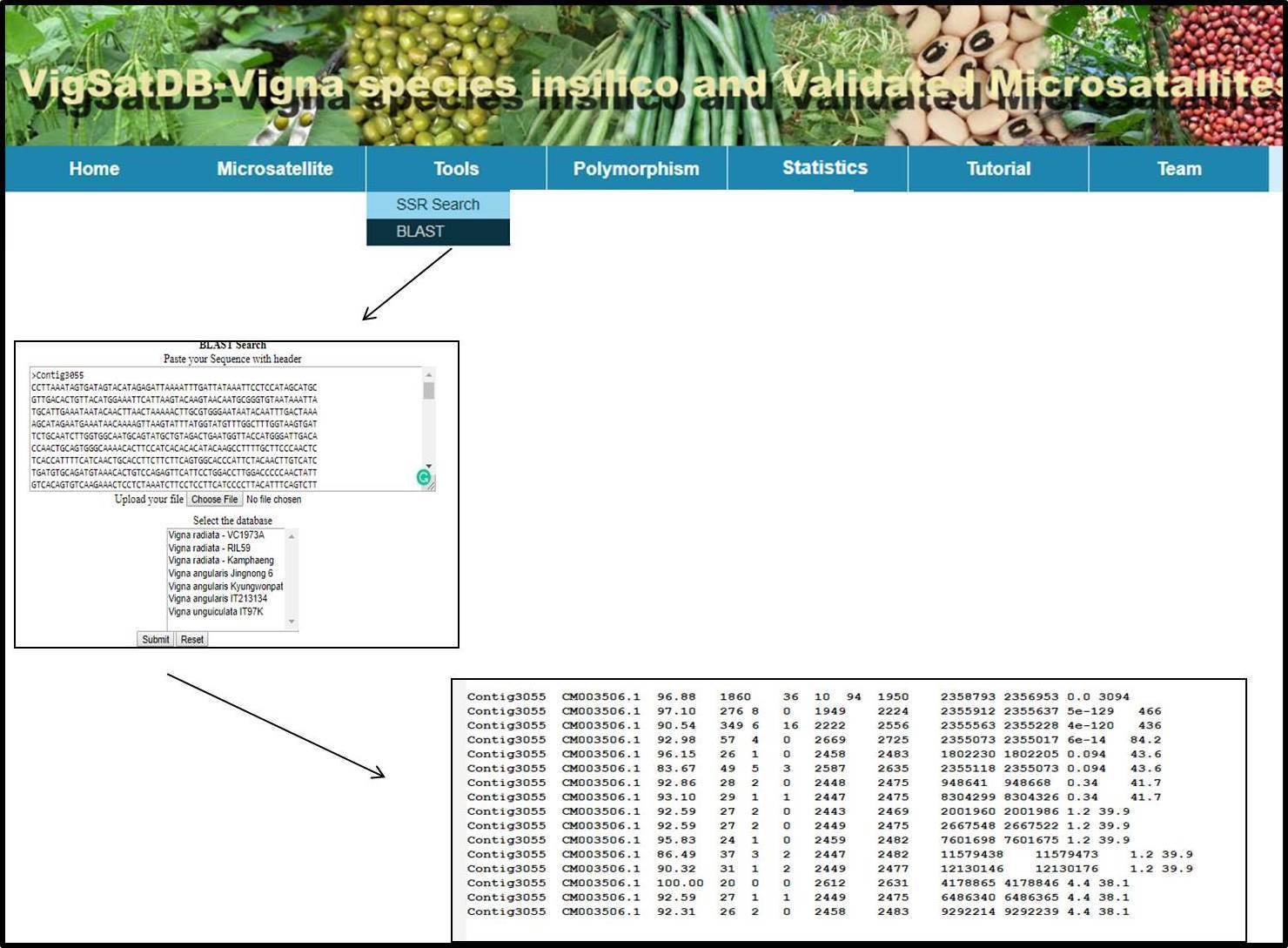The height and width of the screenshot is (948, 1288).
Task: Click sequence box scroll-down arrow
Action: pos(428,467)
